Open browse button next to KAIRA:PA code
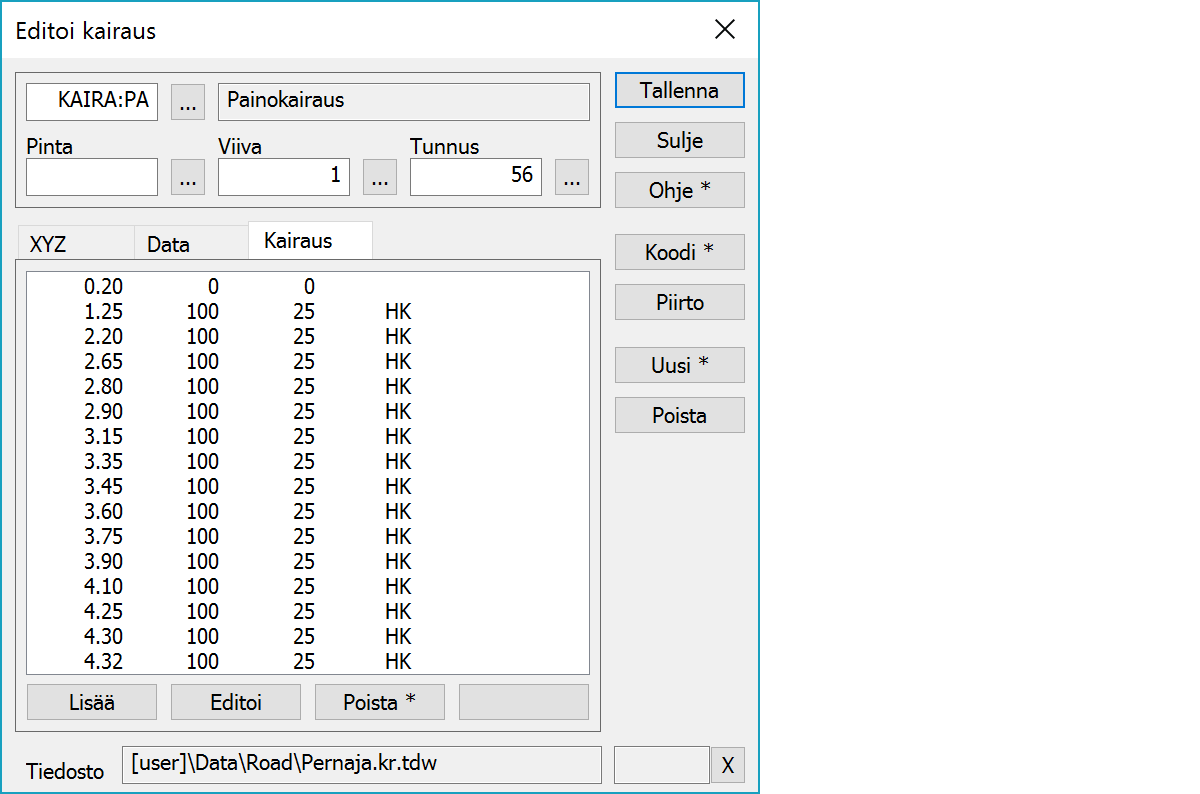Image resolution: width=1200 pixels, height=794 pixels. [188, 101]
